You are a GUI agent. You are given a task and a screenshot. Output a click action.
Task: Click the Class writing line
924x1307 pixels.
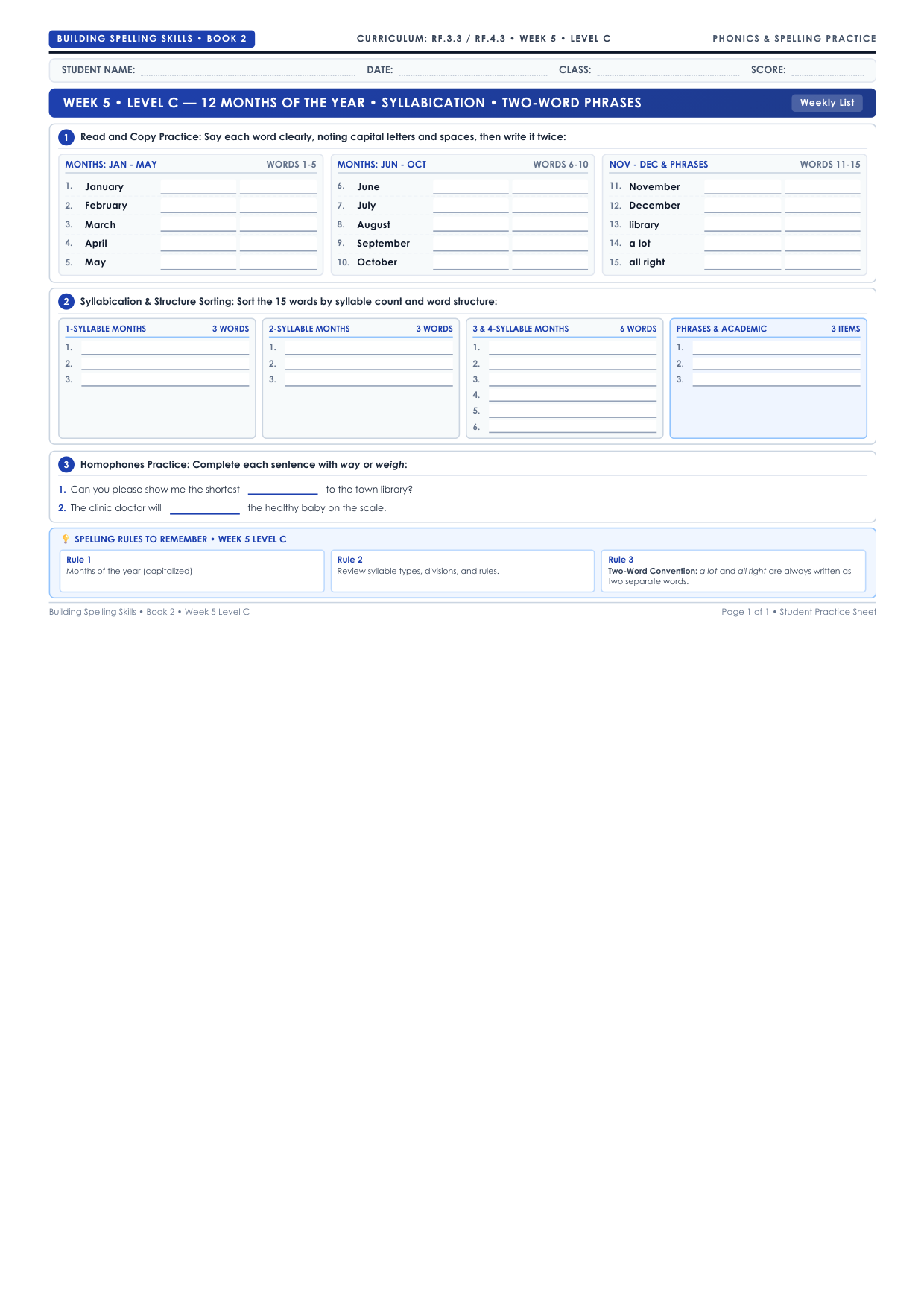click(668, 71)
